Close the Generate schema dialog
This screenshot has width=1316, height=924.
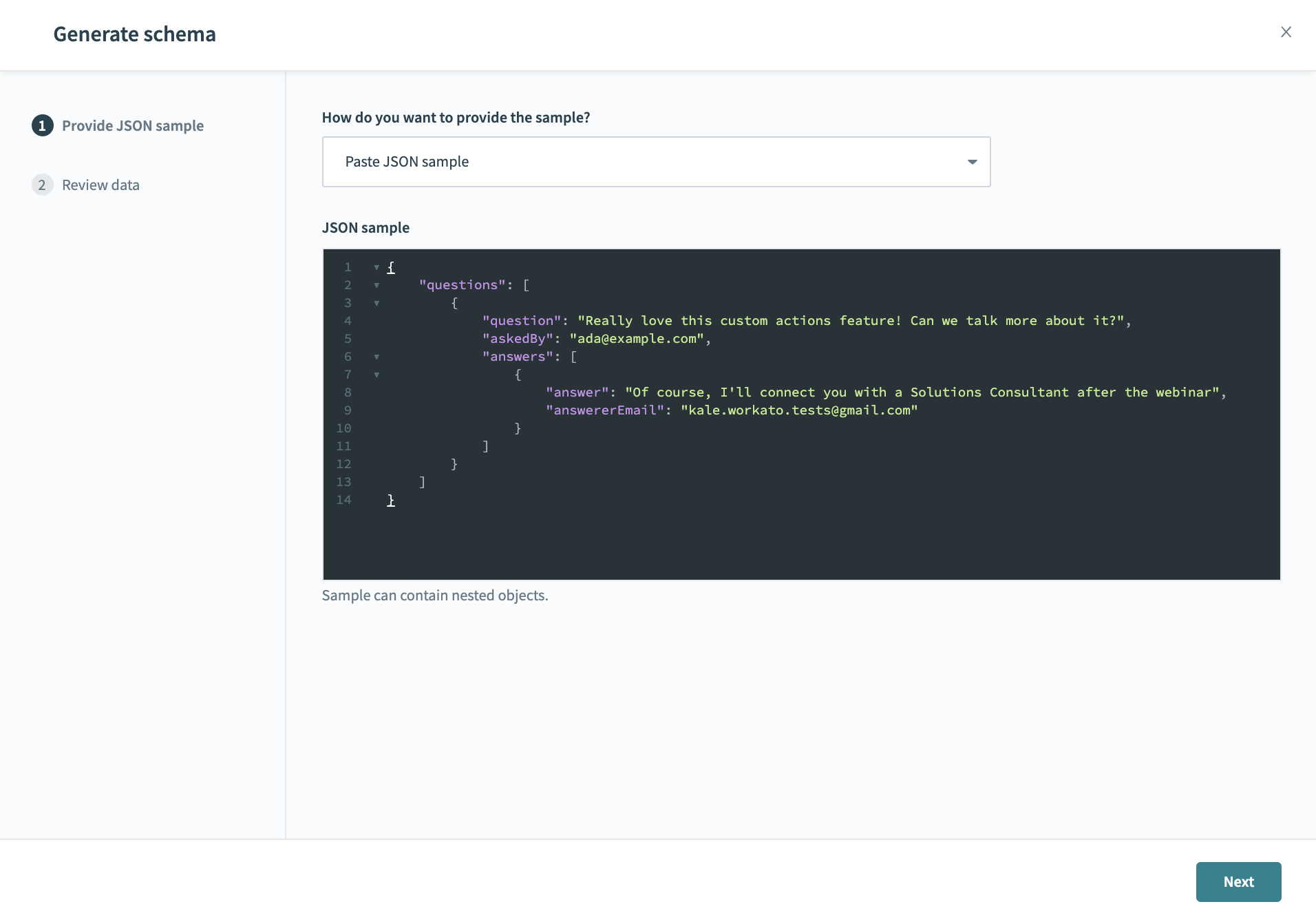tap(1286, 32)
